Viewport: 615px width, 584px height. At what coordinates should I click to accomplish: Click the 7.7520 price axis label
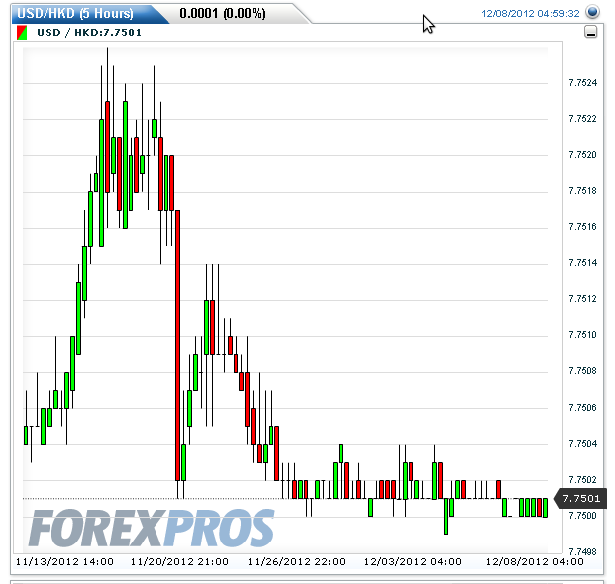click(x=582, y=155)
